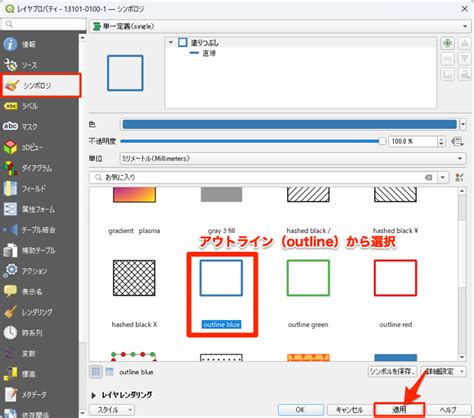
Task: Open the ミリメートル unit dropdown
Action: click(292, 158)
